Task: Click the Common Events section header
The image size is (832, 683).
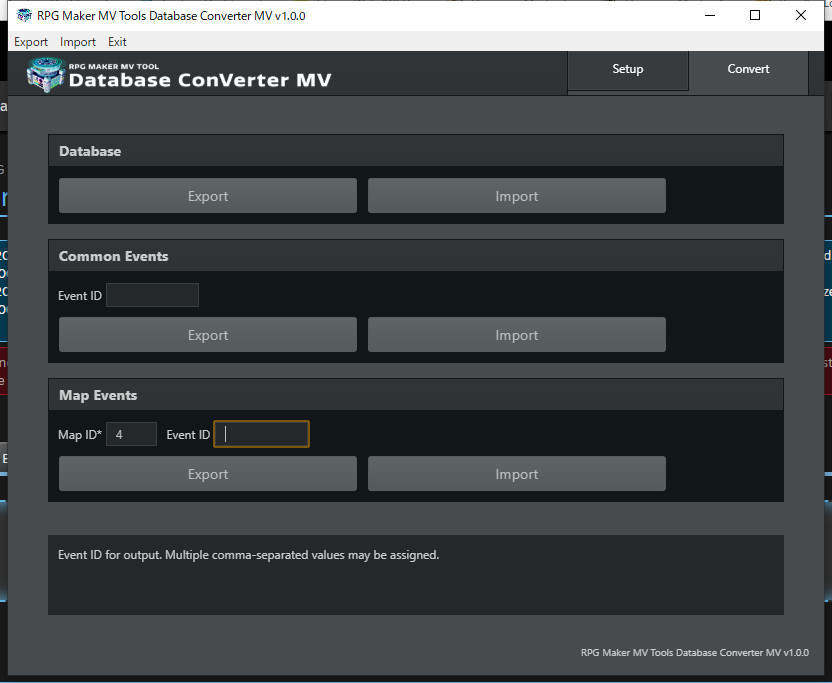Action: click(416, 255)
